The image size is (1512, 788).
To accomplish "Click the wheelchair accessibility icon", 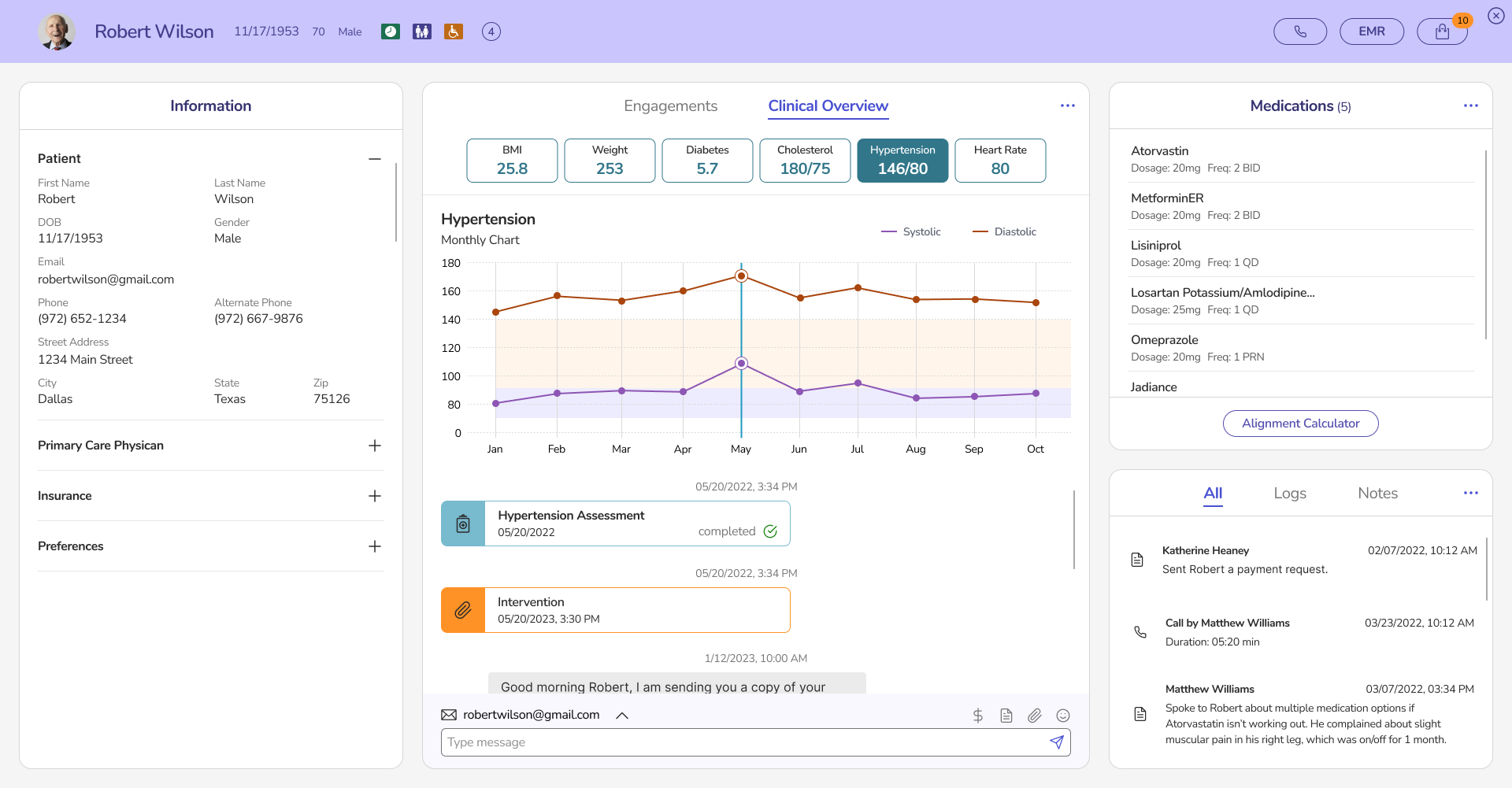I will [x=453, y=31].
